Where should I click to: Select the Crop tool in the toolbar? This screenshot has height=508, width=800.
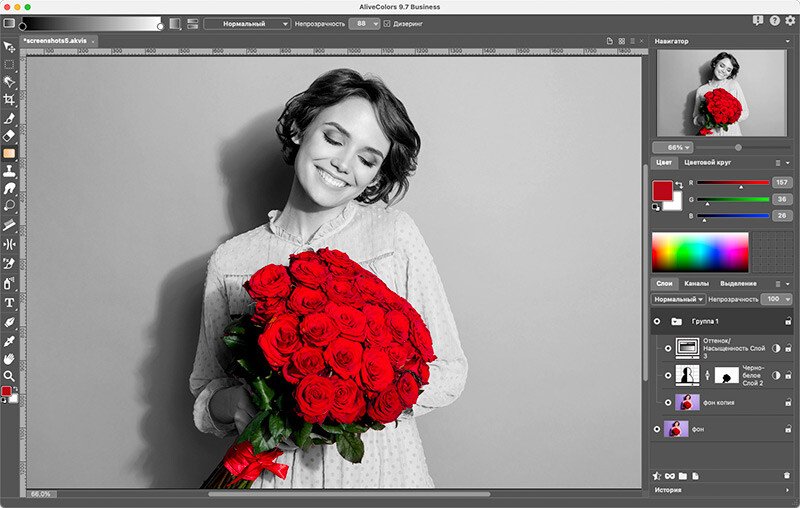pos(9,100)
